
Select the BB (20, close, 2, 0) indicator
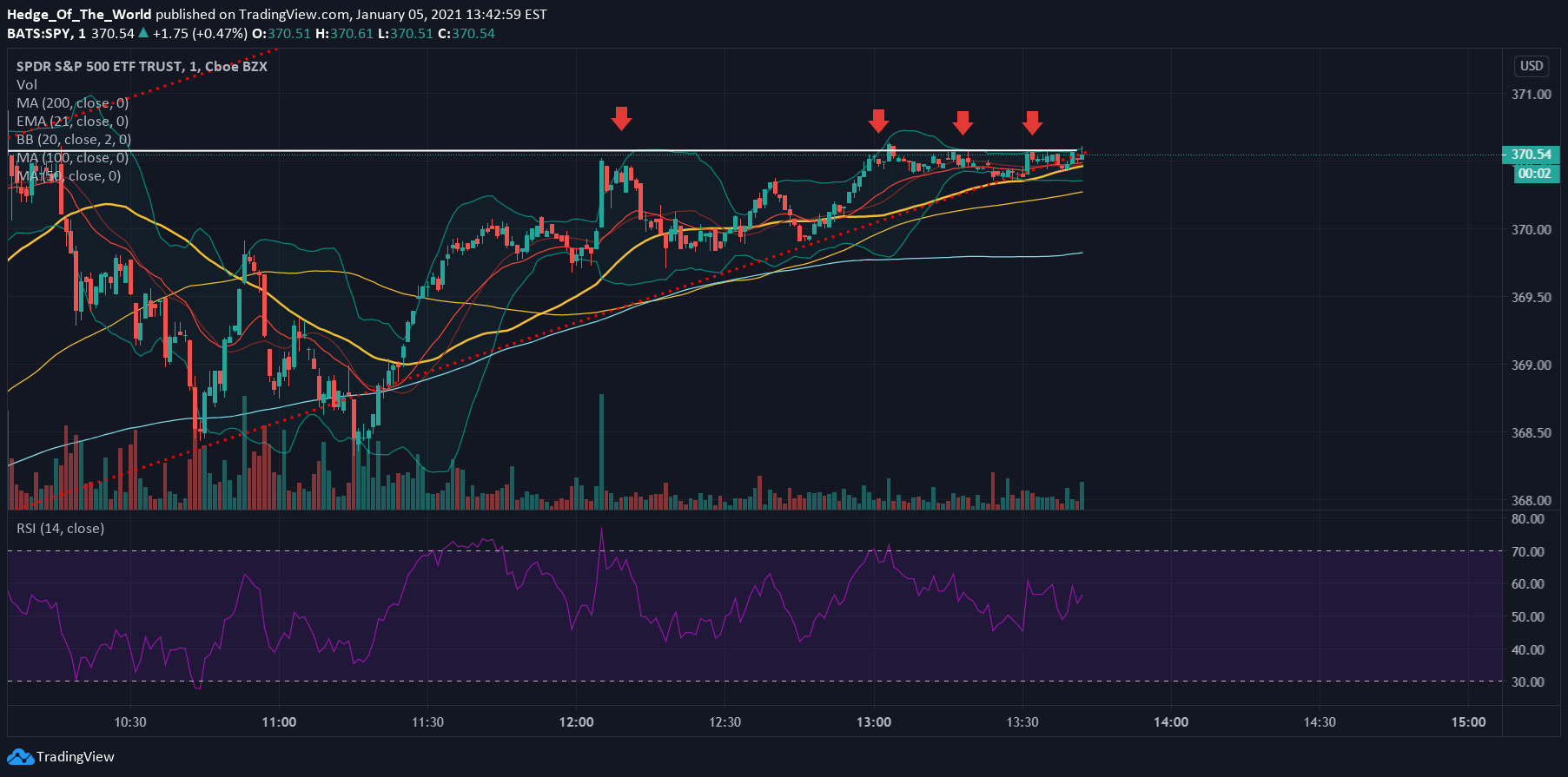74,139
